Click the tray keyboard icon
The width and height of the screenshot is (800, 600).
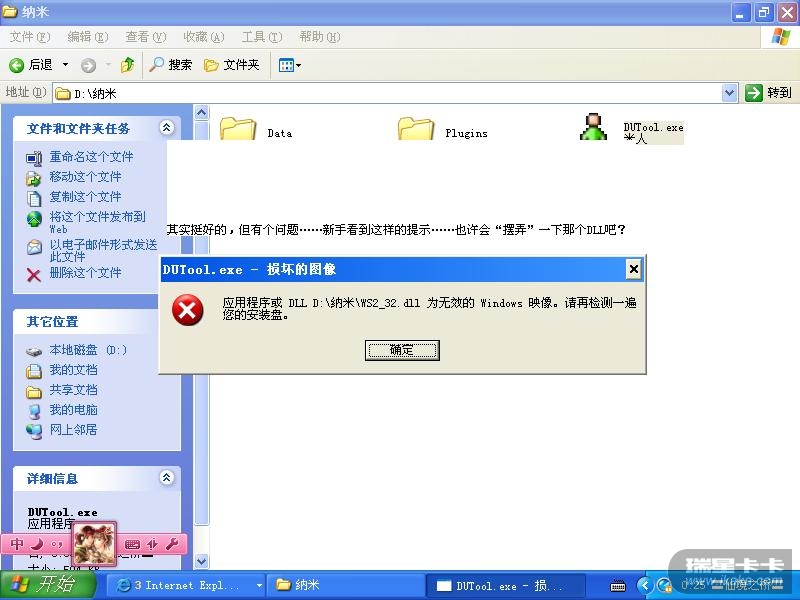(618, 586)
